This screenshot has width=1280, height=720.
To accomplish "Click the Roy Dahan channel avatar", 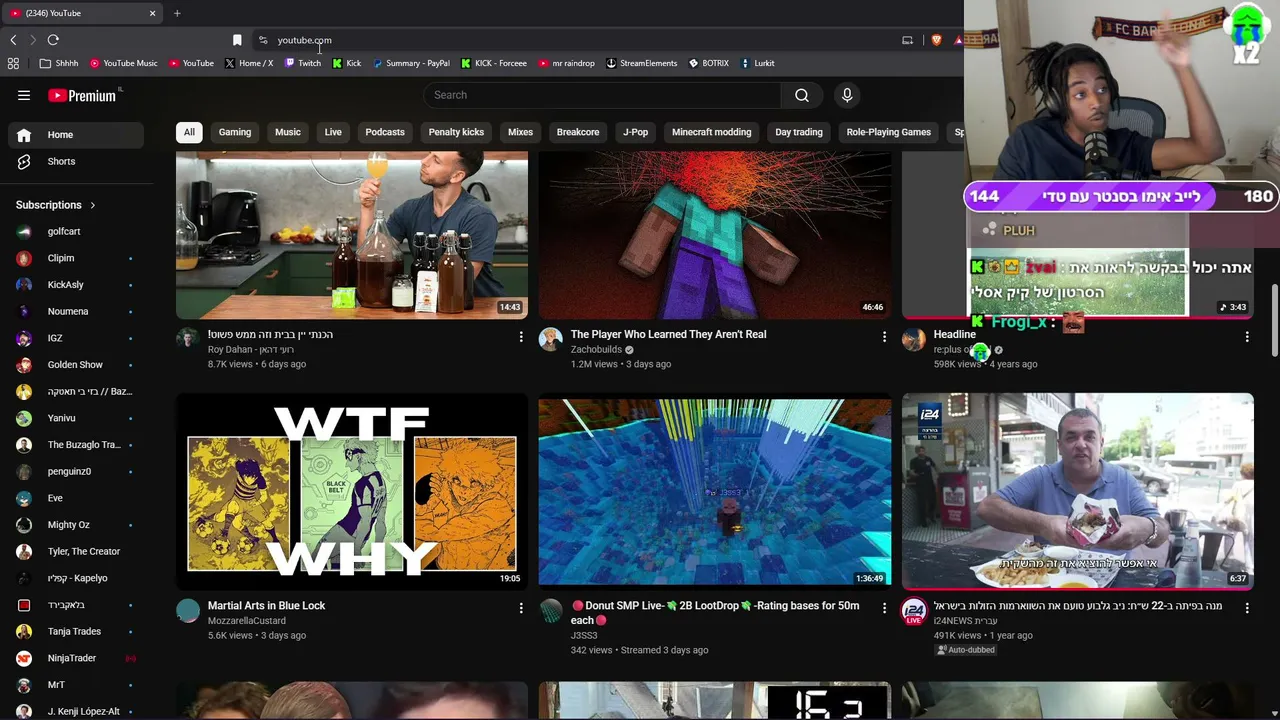I will [188, 340].
